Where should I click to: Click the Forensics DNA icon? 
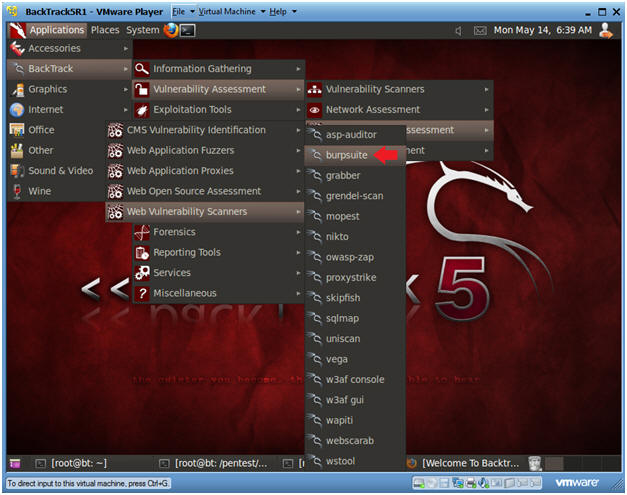click(142, 232)
